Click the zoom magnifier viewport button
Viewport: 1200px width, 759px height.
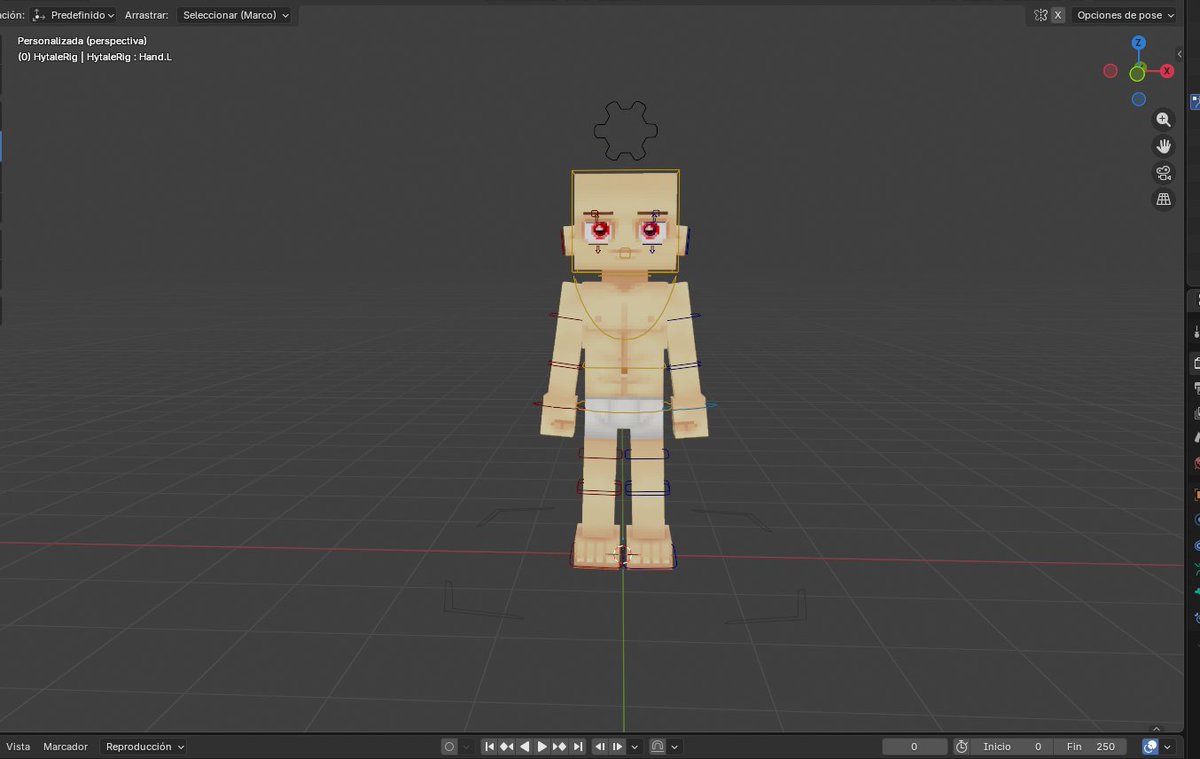click(x=1163, y=119)
